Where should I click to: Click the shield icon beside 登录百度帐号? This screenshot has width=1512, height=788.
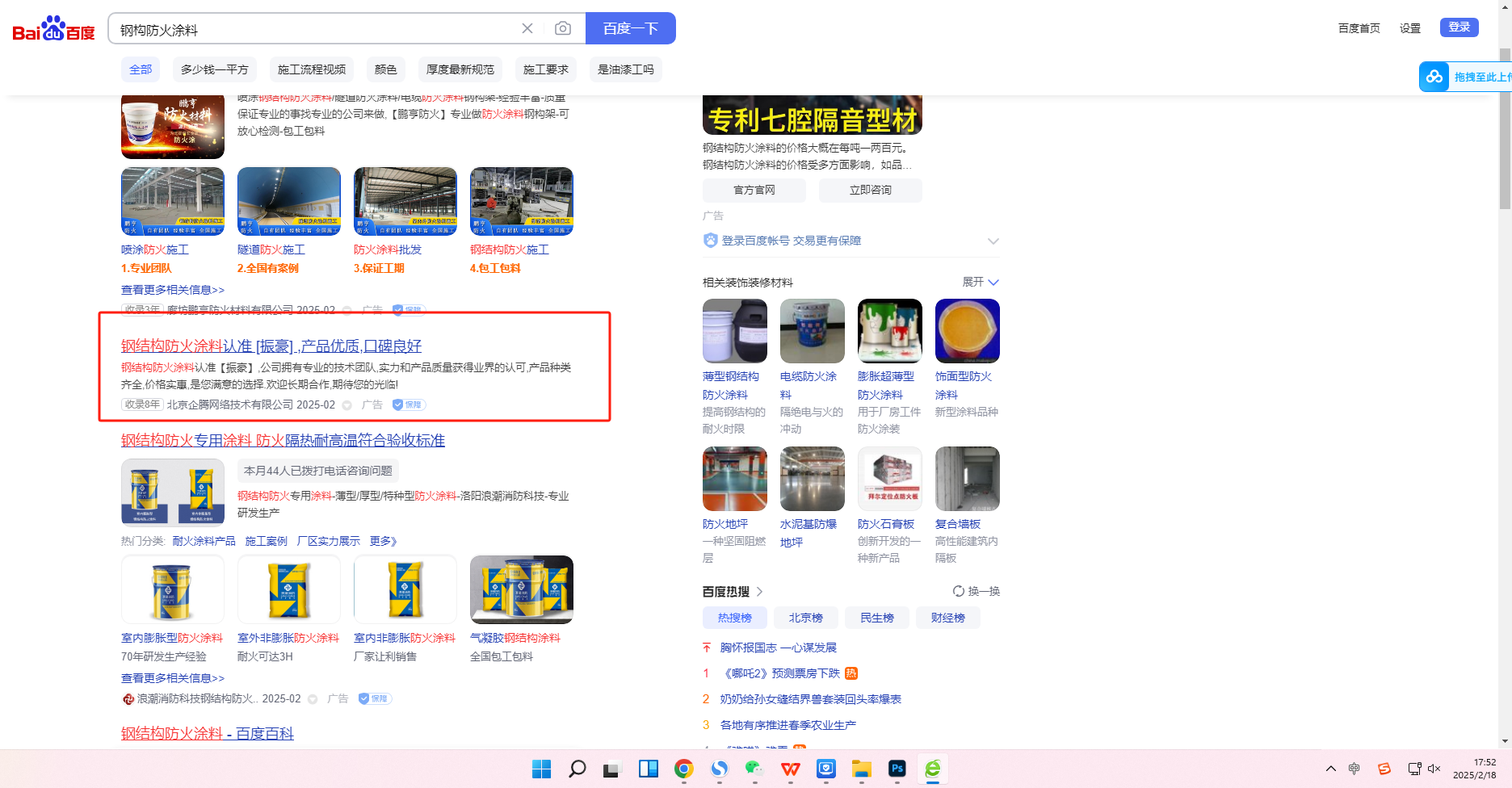[x=710, y=241]
